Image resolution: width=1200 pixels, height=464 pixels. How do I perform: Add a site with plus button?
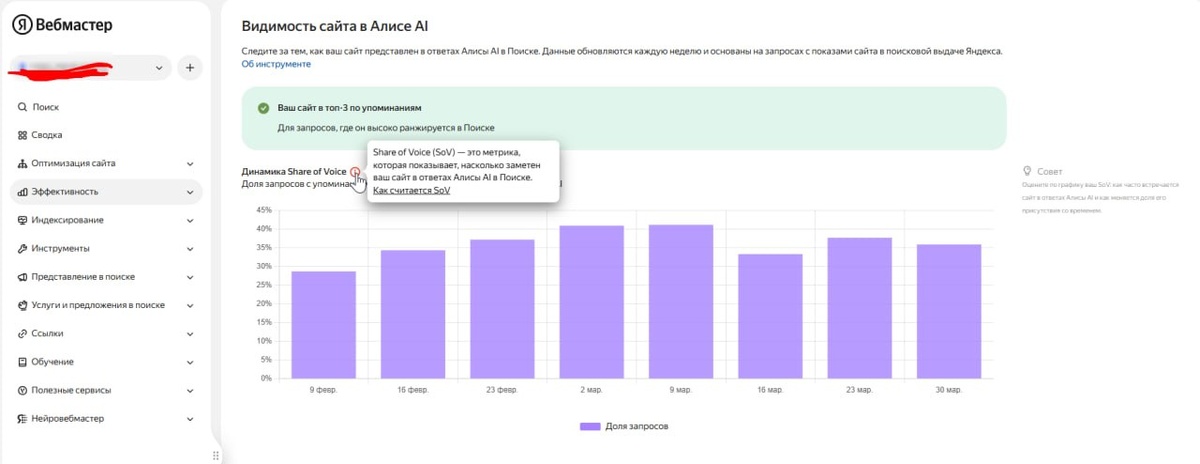(x=190, y=68)
